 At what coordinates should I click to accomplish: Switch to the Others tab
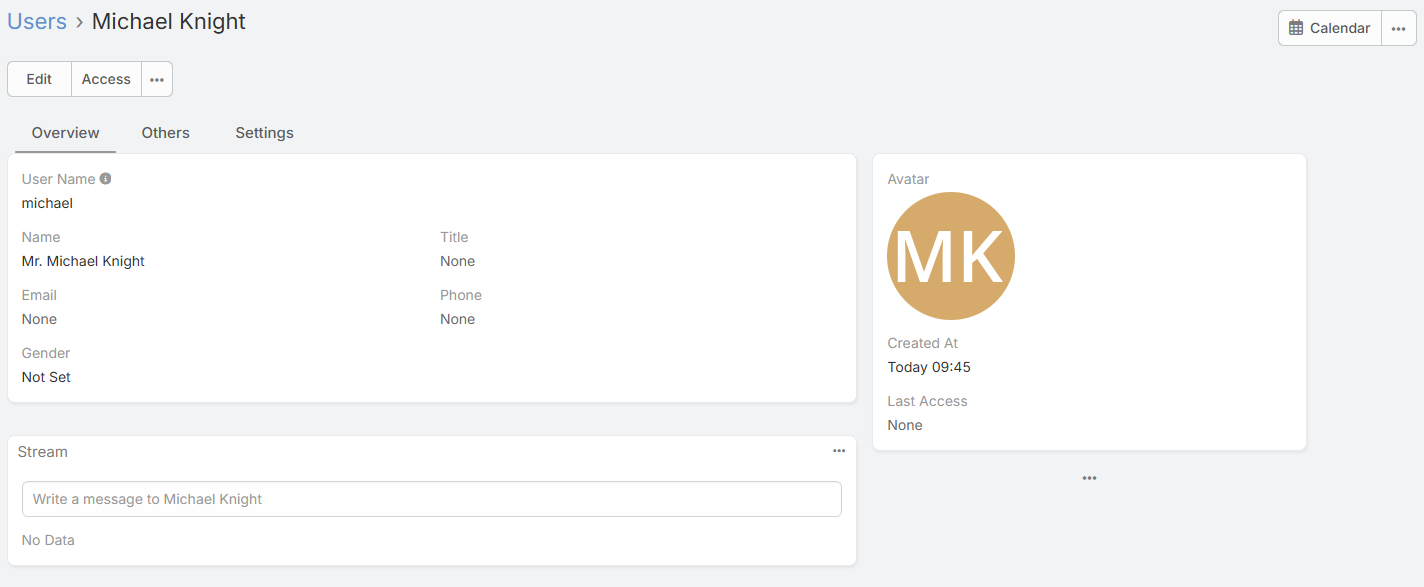click(x=165, y=133)
